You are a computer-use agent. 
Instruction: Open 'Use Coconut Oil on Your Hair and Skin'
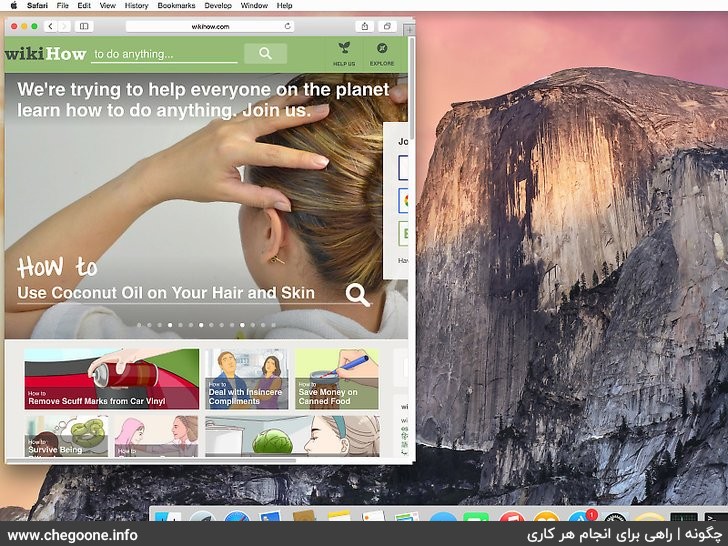point(166,293)
